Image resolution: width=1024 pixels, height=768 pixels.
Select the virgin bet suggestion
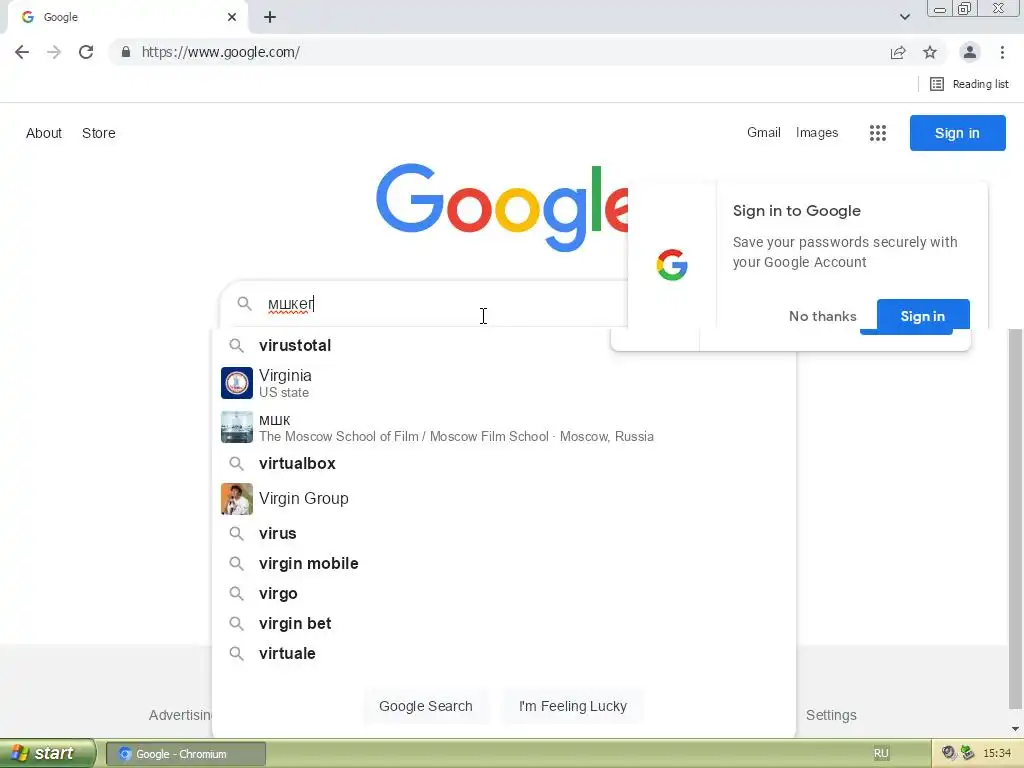coord(504,624)
